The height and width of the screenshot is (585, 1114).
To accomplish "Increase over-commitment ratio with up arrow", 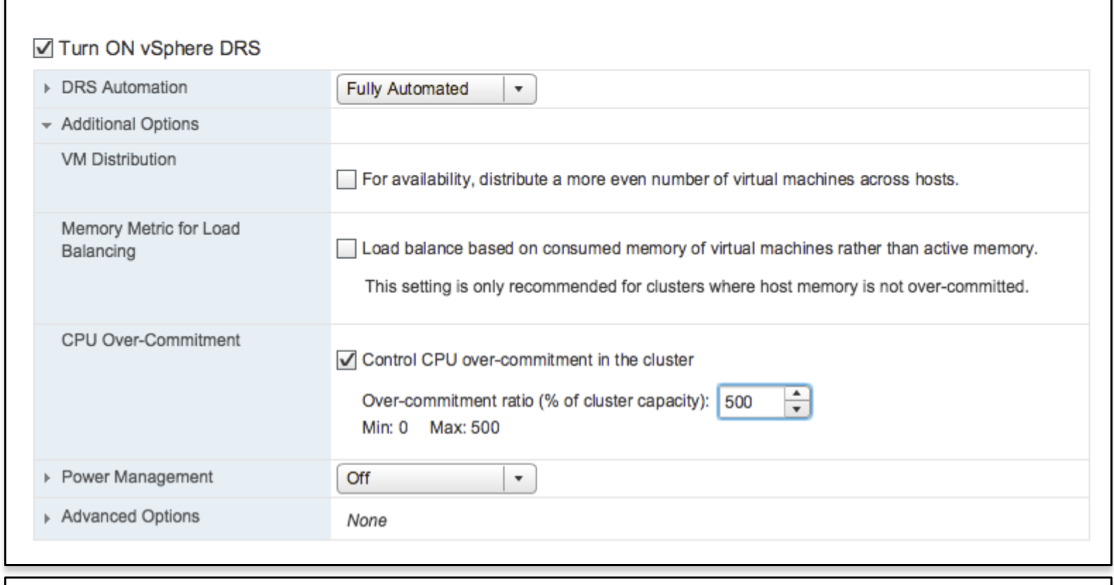I will click(797, 394).
